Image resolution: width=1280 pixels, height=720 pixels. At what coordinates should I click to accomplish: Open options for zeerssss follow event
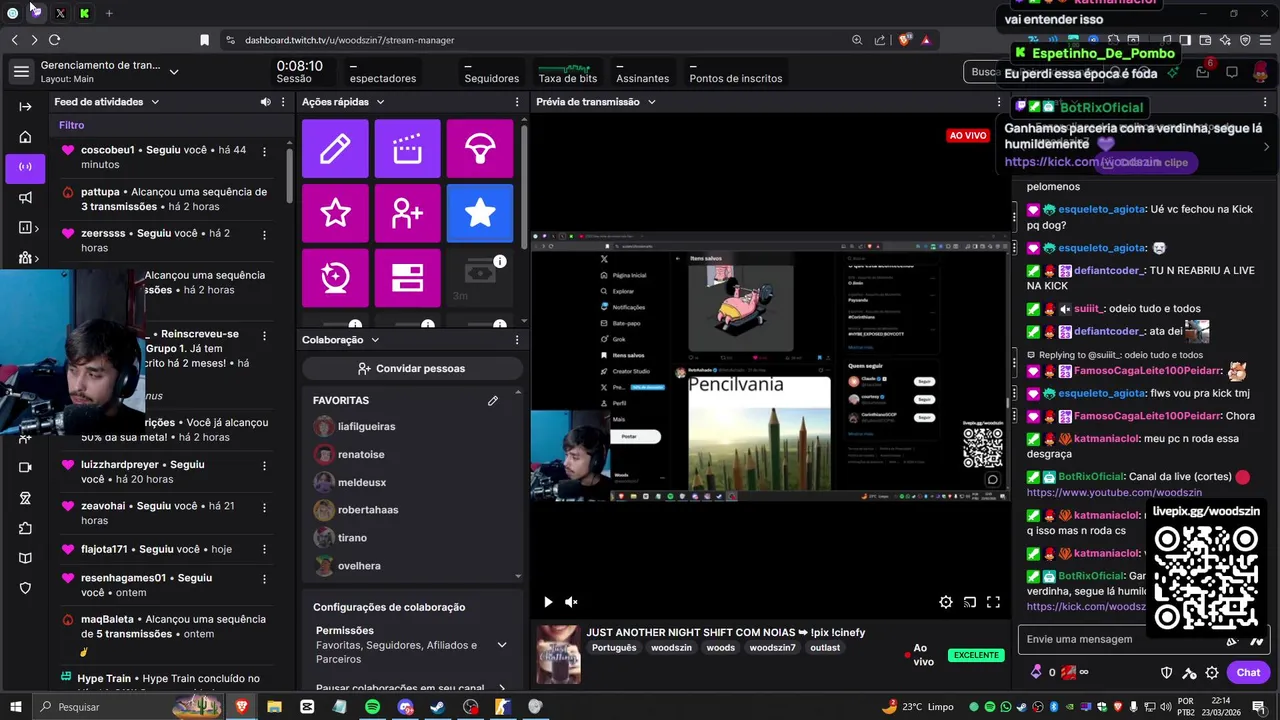tap(264, 234)
